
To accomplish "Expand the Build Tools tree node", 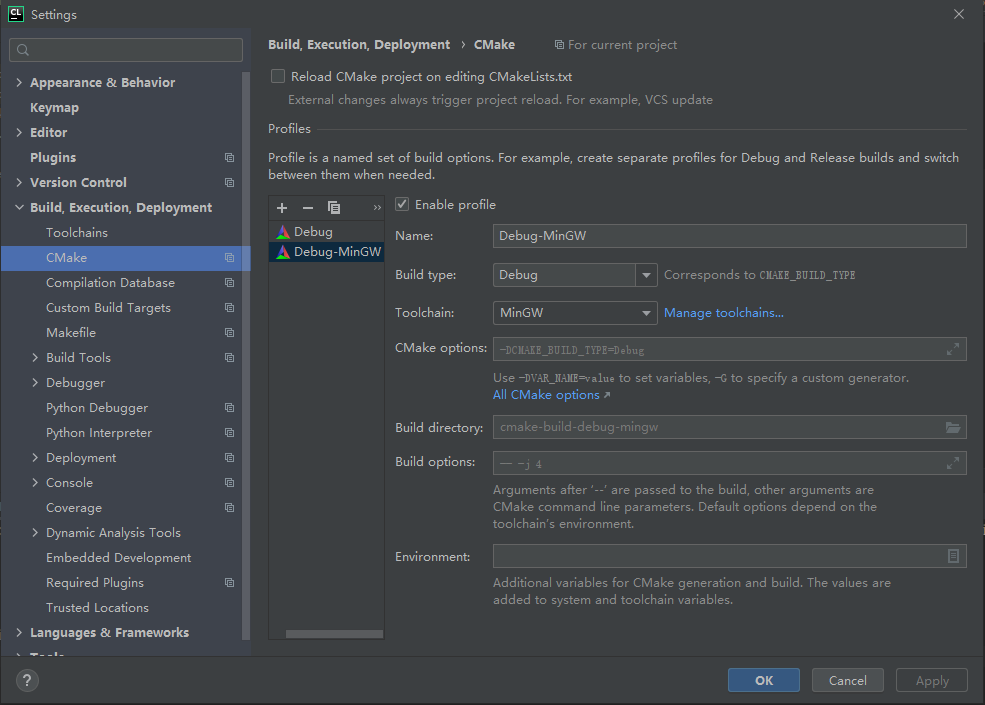I will tap(36, 358).
